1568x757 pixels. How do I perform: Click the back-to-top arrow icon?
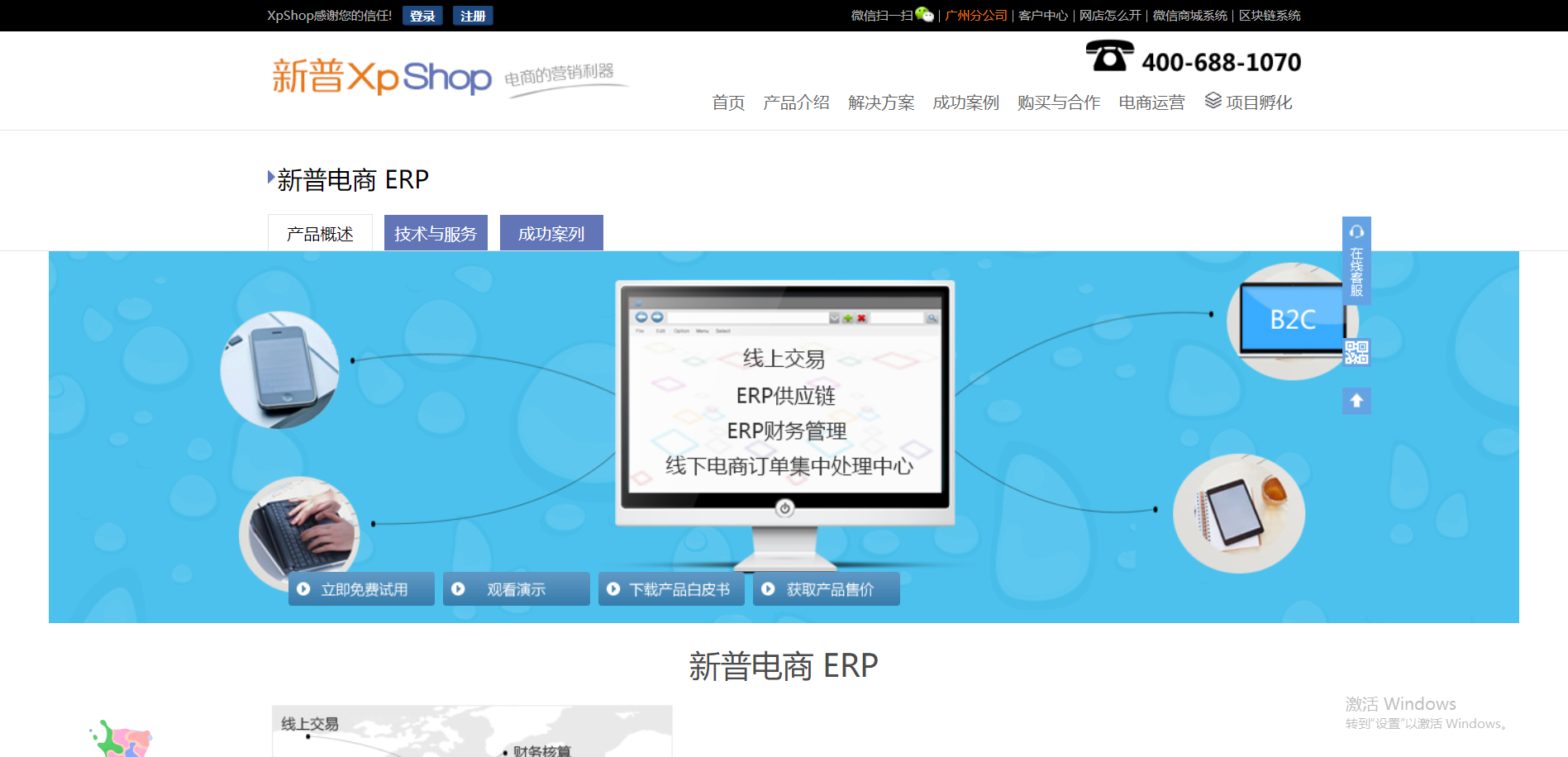click(1356, 401)
